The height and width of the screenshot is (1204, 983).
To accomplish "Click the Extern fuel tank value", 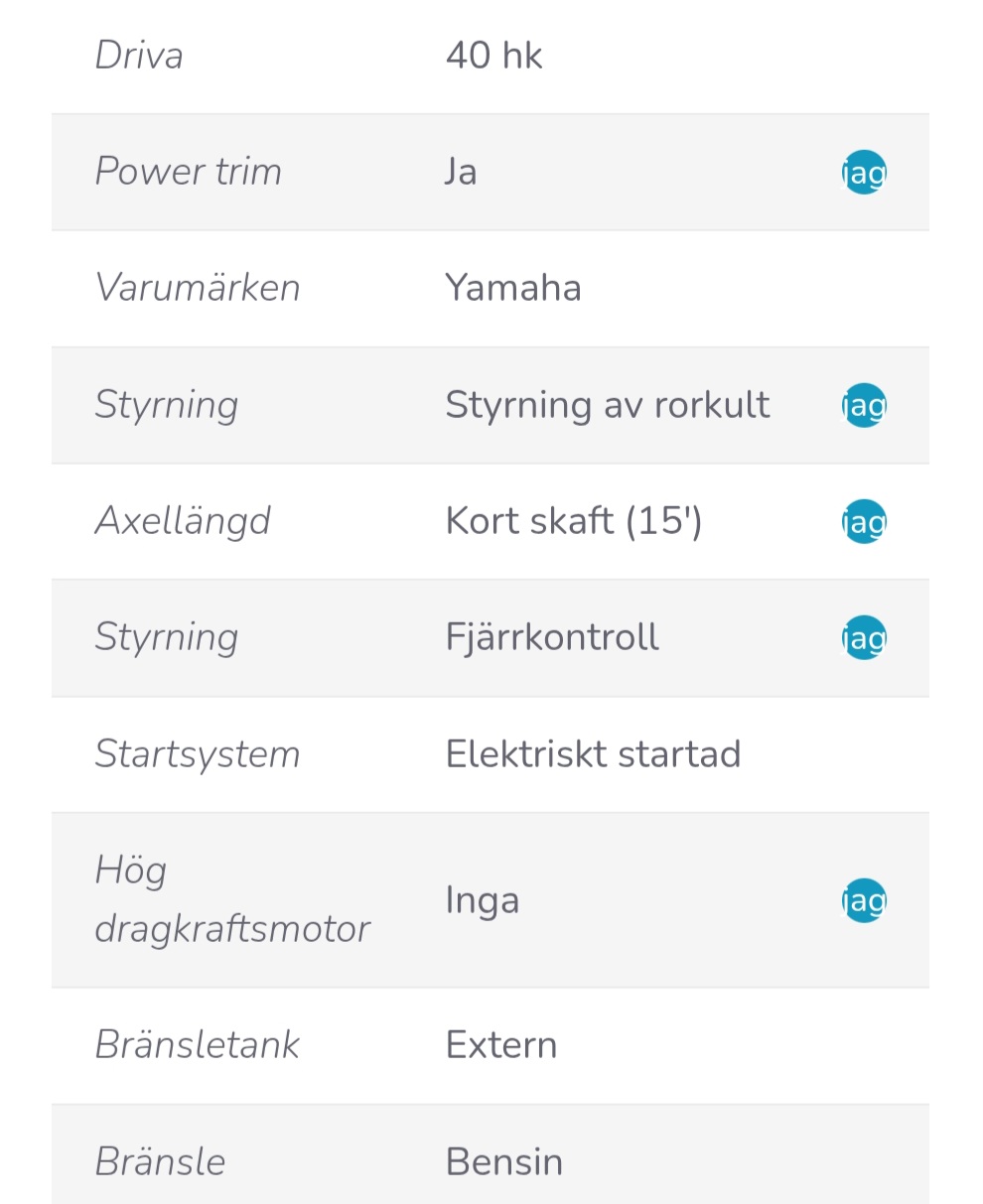I will 501,1044.
